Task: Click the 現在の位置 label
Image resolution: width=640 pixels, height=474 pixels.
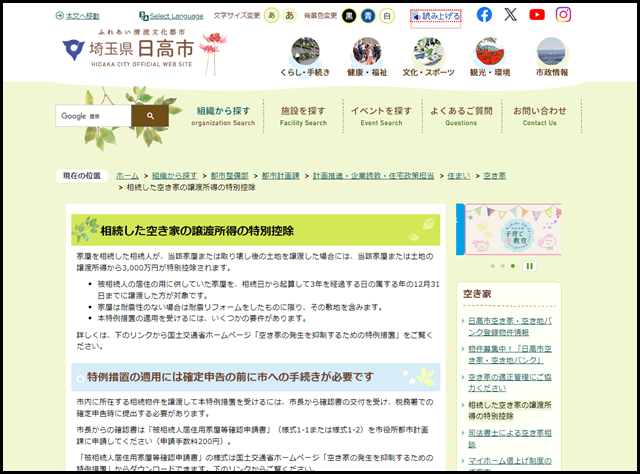Action: 81,176
